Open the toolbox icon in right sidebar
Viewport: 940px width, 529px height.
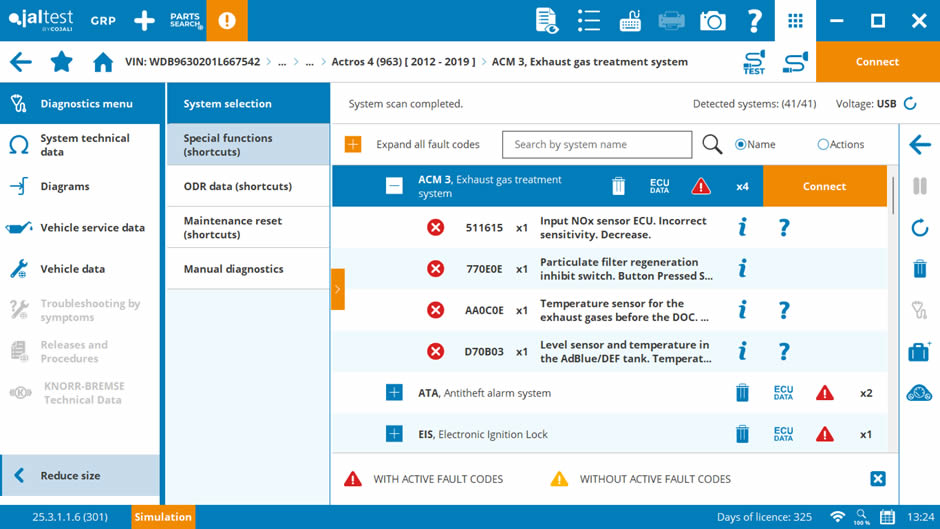tap(918, 351)
